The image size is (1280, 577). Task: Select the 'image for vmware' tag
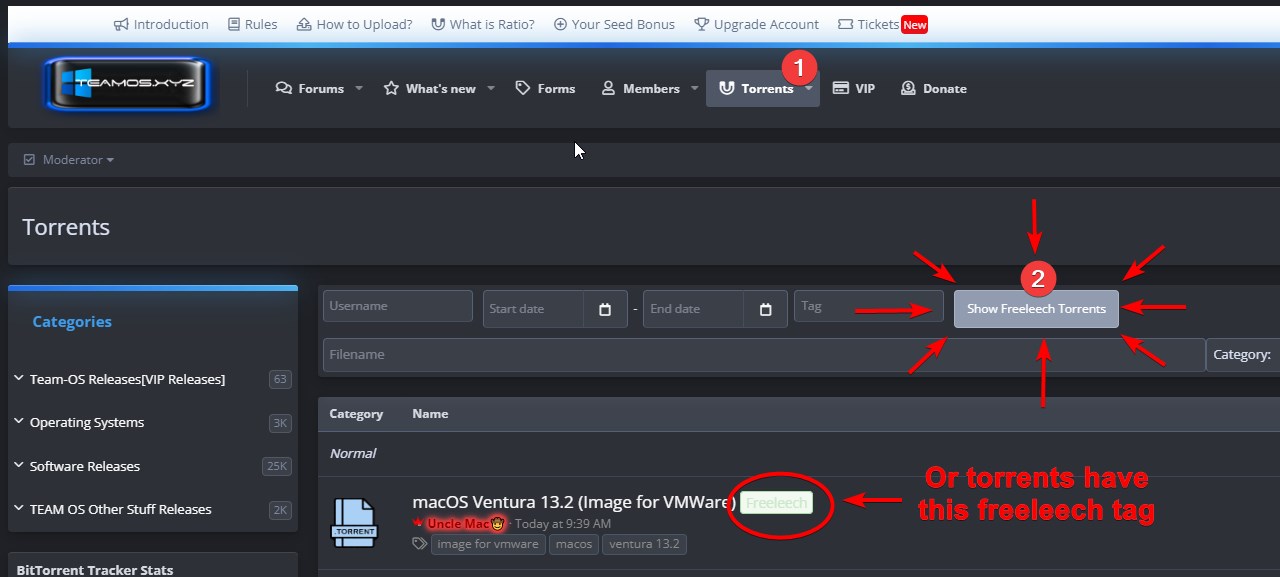pyautogui.click(x=489, y=544)
